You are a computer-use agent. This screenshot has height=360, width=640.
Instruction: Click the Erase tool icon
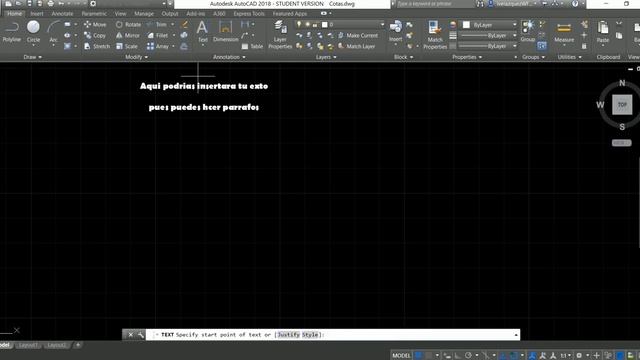point(184,24)
